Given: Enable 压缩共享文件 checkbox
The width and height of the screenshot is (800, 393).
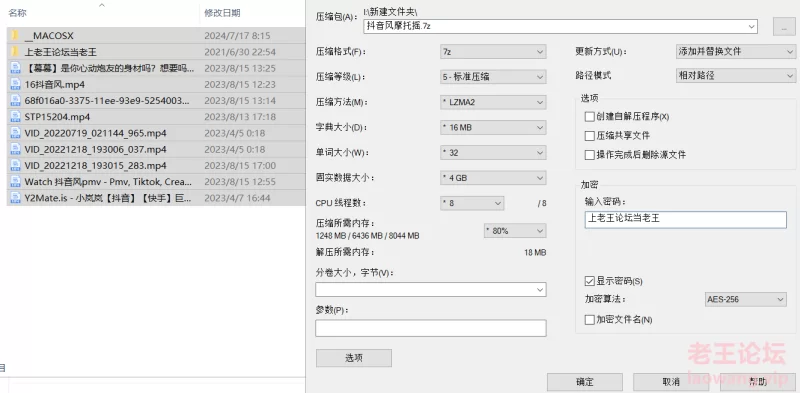Looking at the screenshot, I should pyautogui.click(x=590, y=136).
